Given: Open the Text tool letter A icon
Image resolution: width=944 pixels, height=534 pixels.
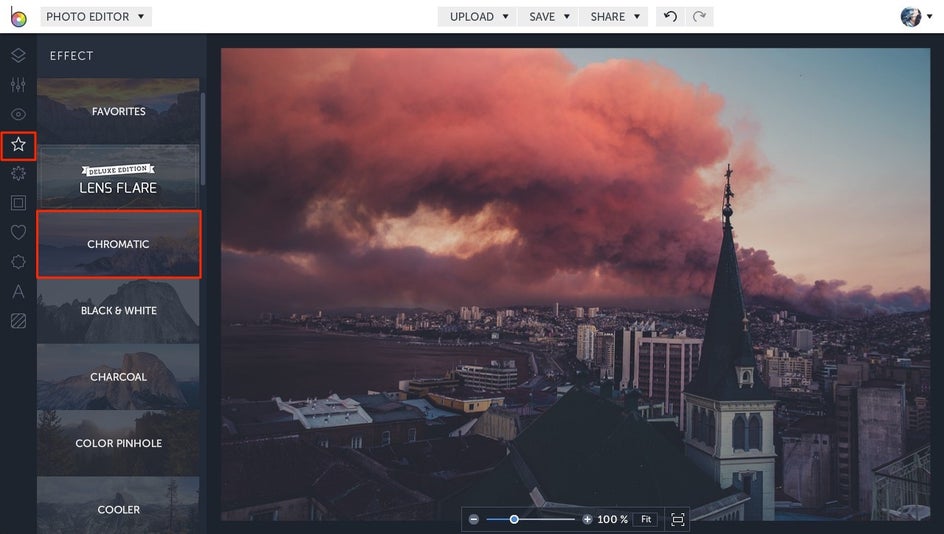Looking at the screenshot, I should click(x=18, y=291).
